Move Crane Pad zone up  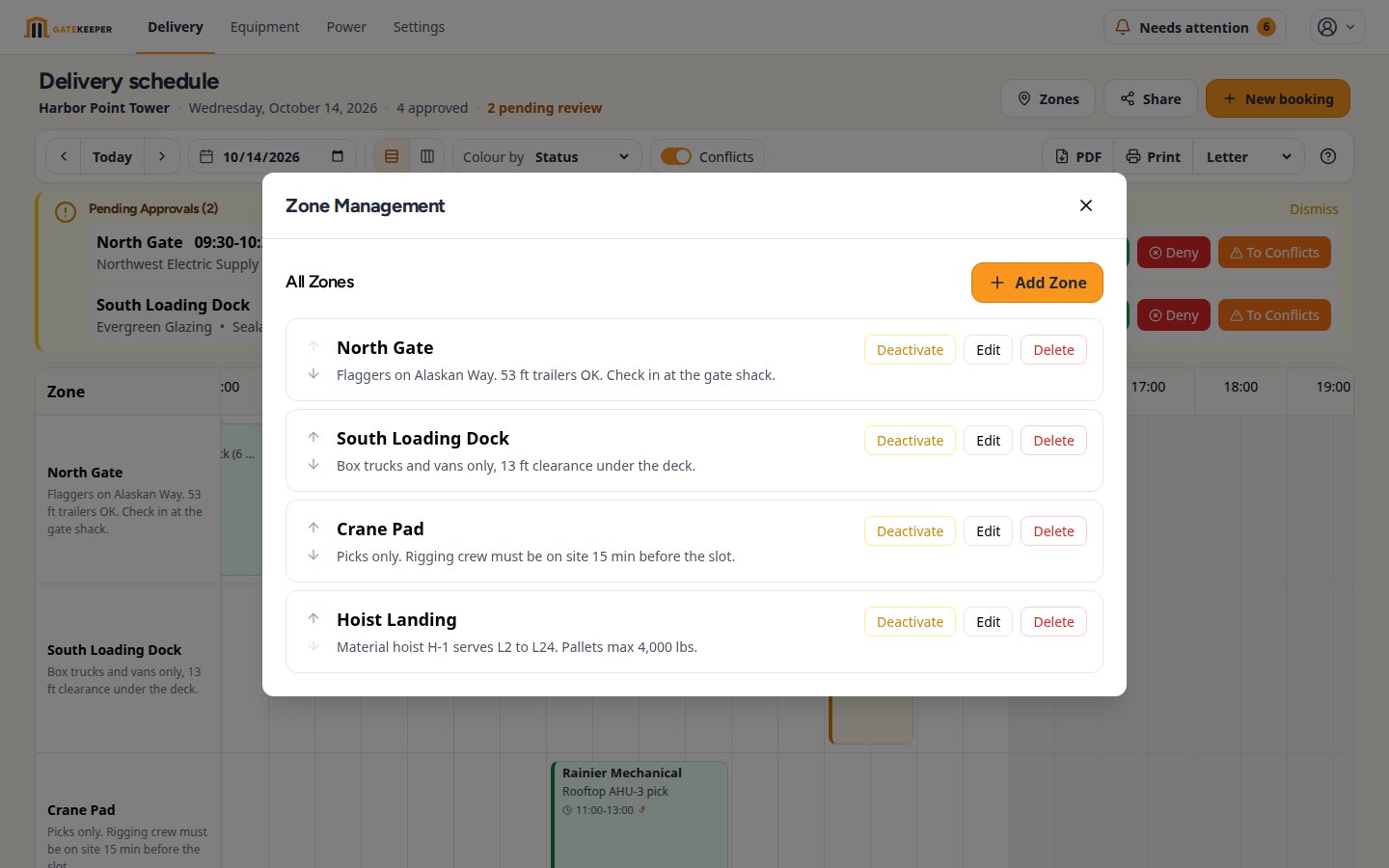pyautogui.click(x=313, y=528)
